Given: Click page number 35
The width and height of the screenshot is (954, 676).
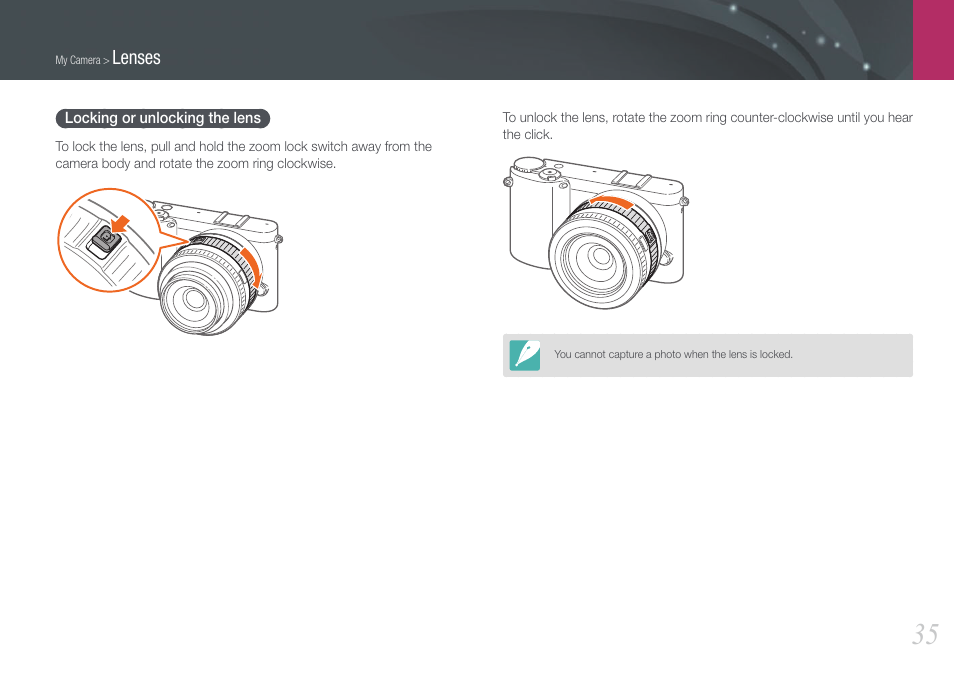Looking at the screenshot, I should [x=925, y=634].
